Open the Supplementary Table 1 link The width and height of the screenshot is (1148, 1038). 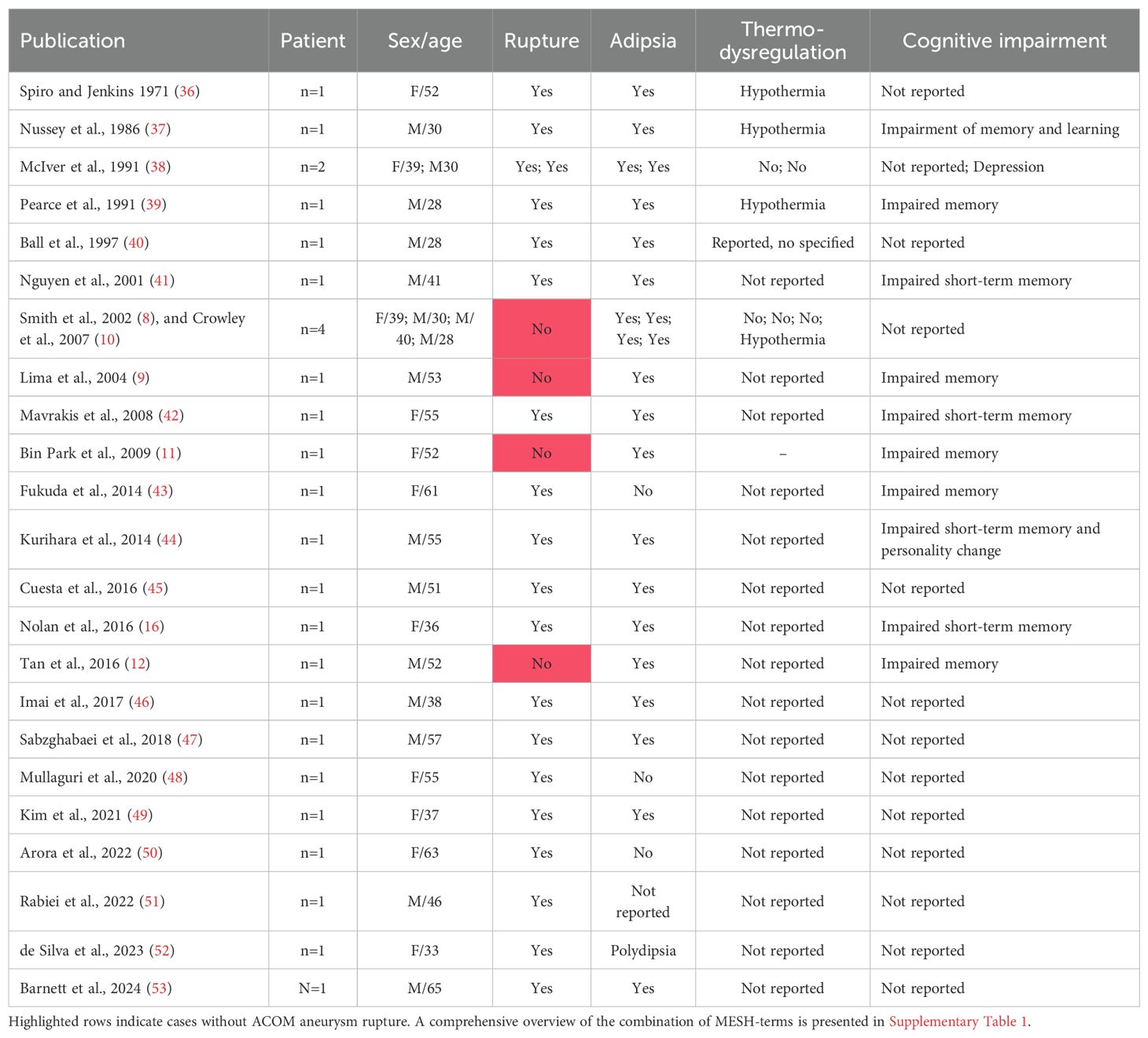pyautogui.click(x=958, y=1021)
